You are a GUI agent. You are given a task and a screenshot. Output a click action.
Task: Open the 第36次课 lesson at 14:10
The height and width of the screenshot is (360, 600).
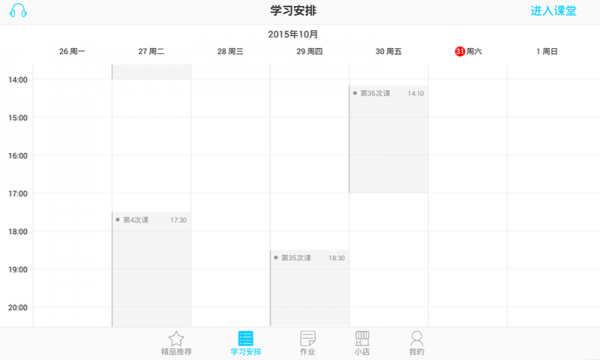click(x=389, y=139)
